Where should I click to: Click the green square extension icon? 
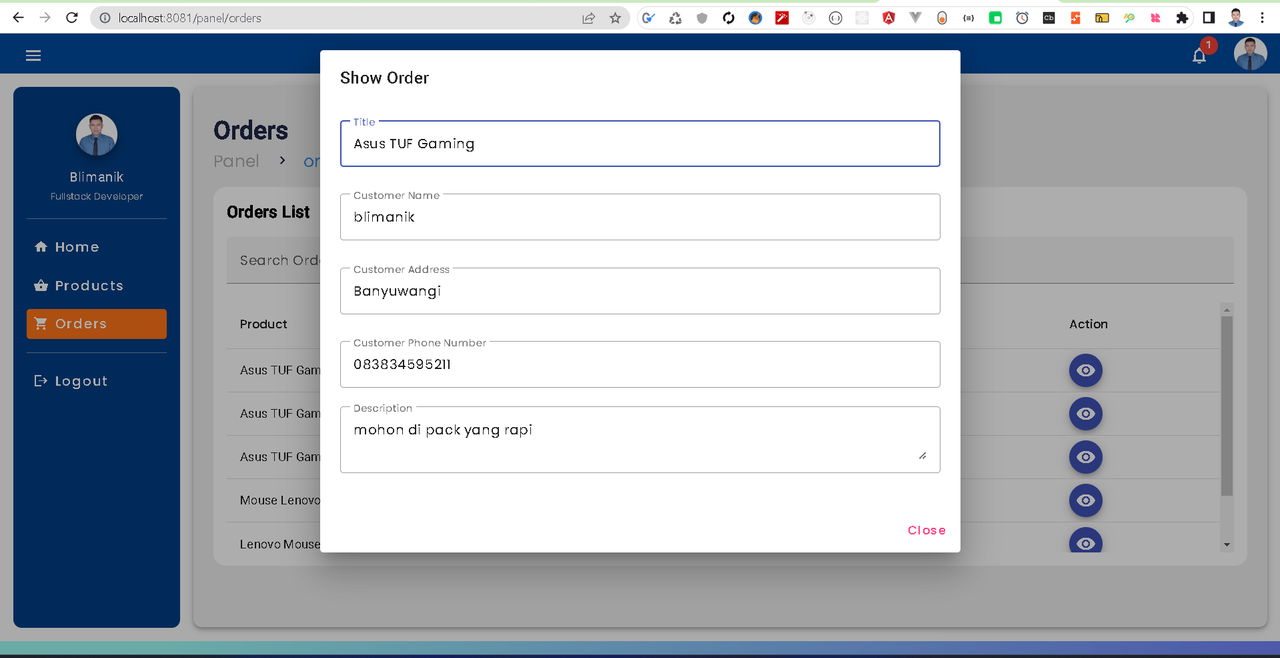point(995,18)
